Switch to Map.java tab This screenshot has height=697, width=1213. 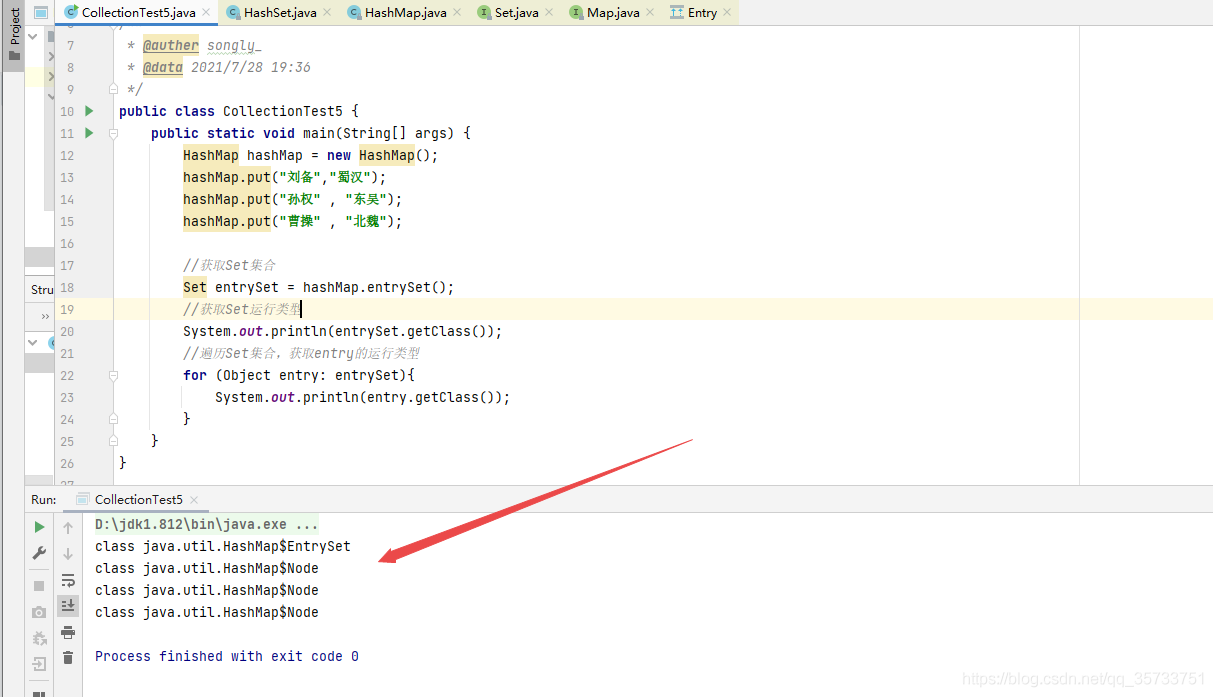point(612,13)
